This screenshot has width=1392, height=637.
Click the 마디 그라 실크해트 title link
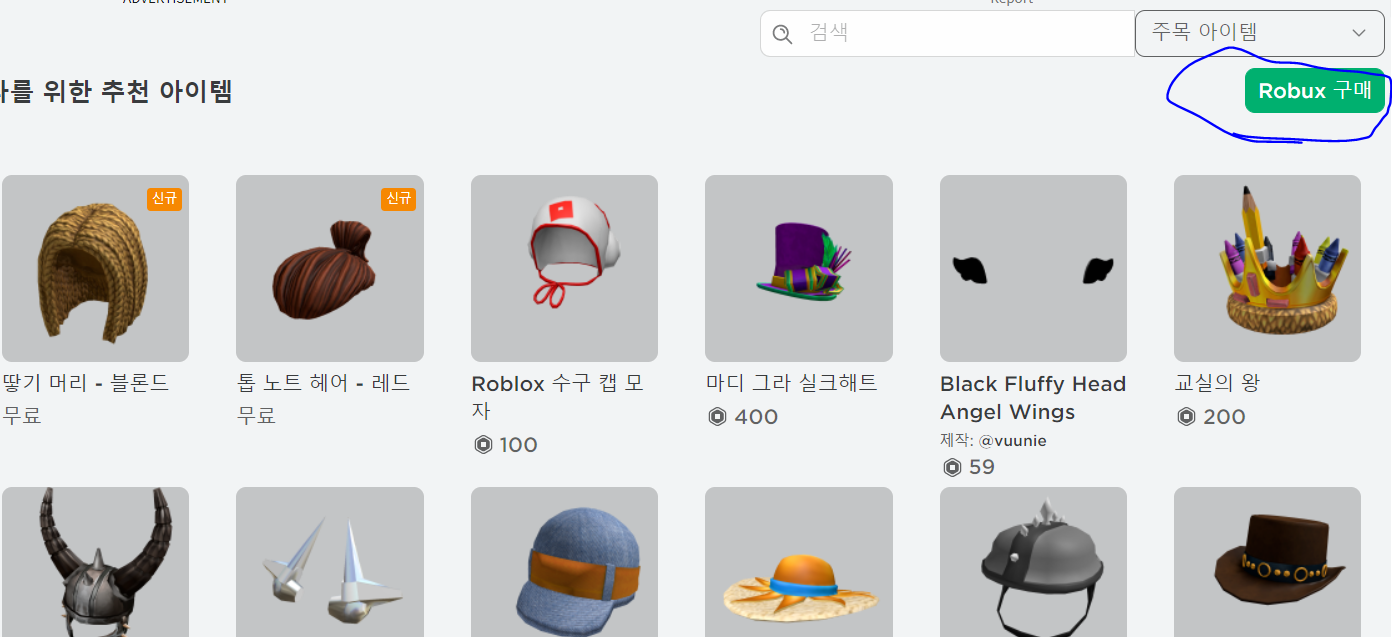click(x=792, y=383)
